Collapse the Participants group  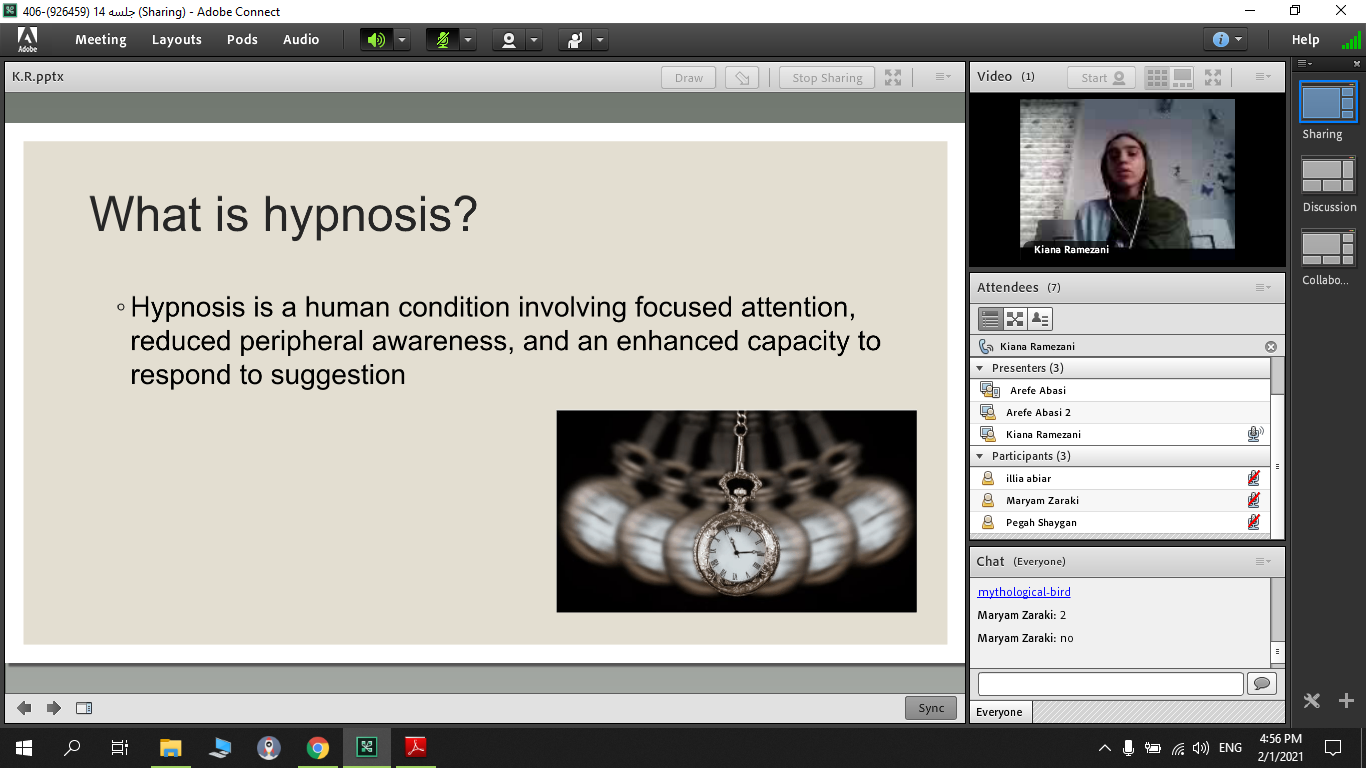pyautogui.click(x=980, y=456)
